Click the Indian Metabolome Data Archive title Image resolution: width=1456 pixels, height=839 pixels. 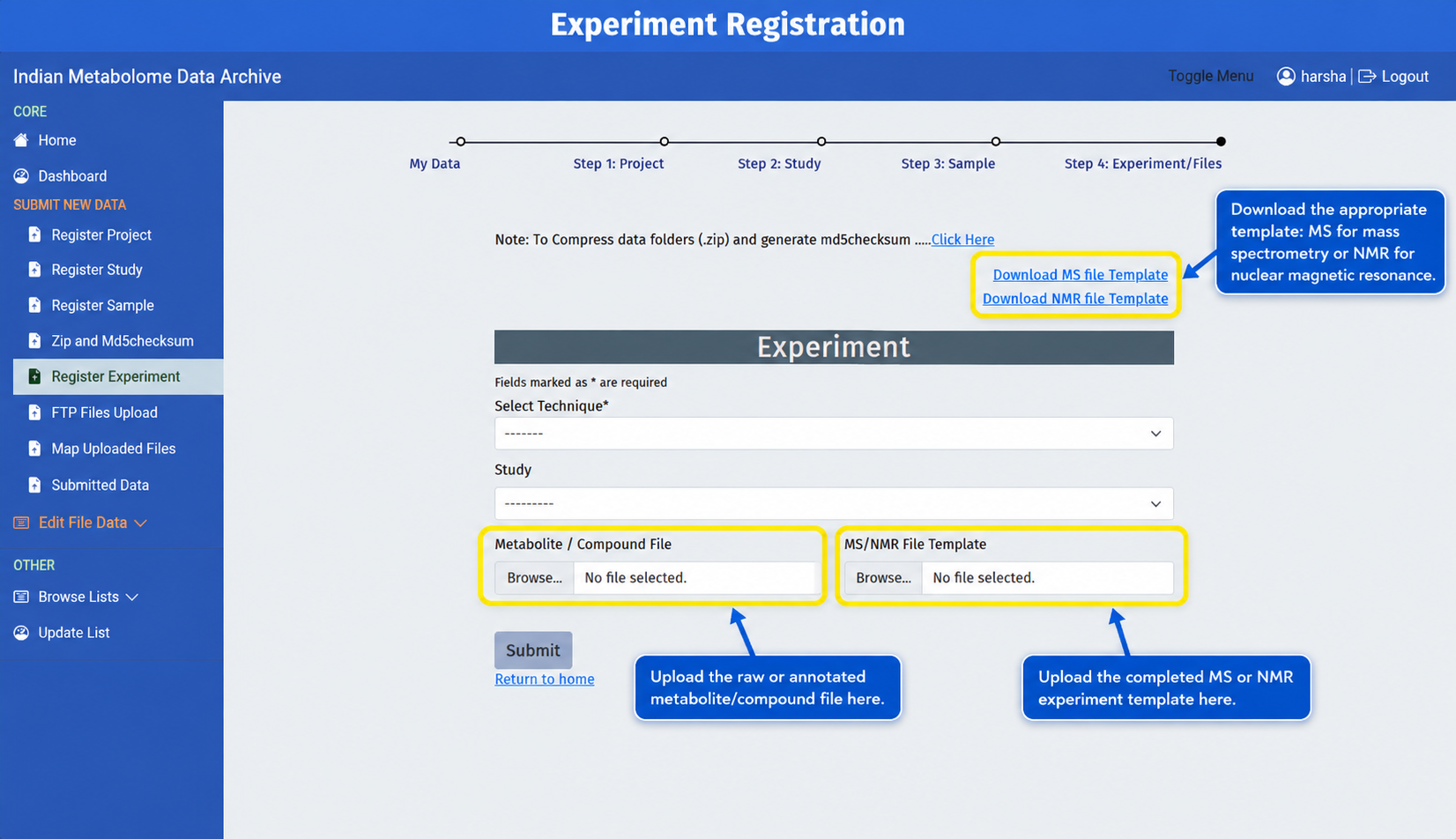[x=147, y=77]
